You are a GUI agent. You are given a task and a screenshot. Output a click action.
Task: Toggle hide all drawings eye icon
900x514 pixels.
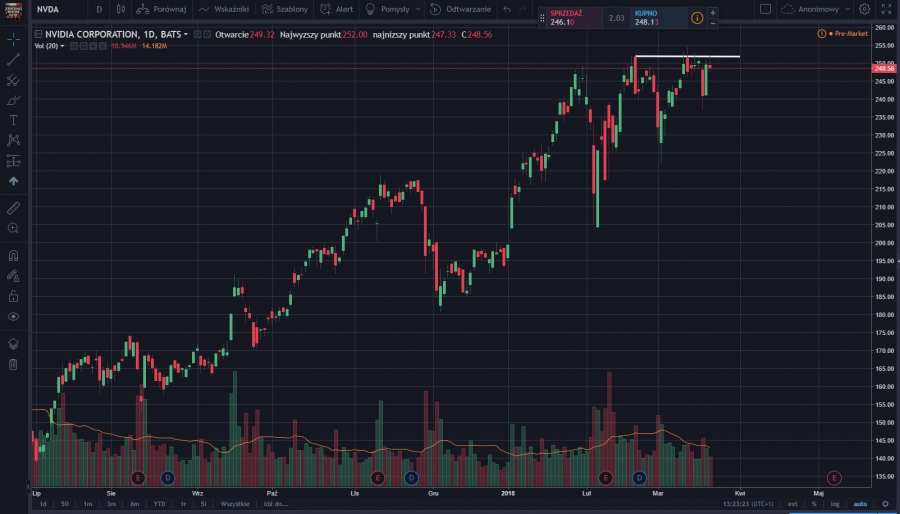(x=13, y=316)
